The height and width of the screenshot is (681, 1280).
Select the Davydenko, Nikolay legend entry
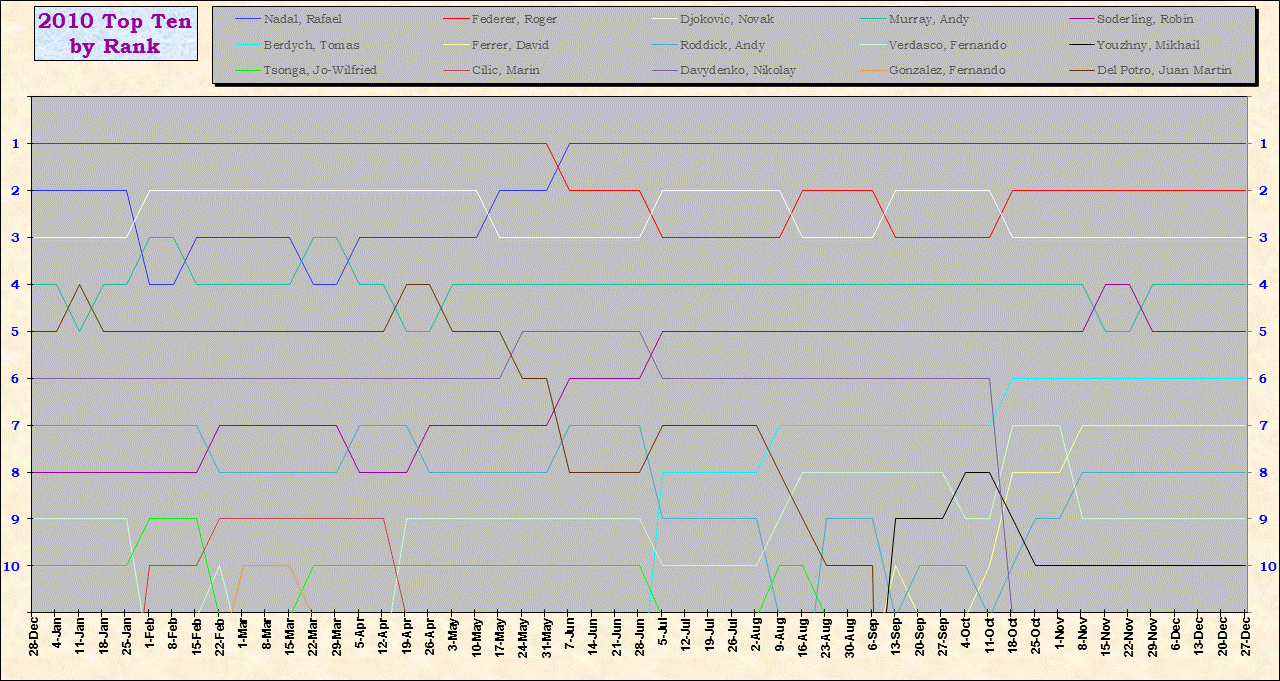[x=737, y=70]
